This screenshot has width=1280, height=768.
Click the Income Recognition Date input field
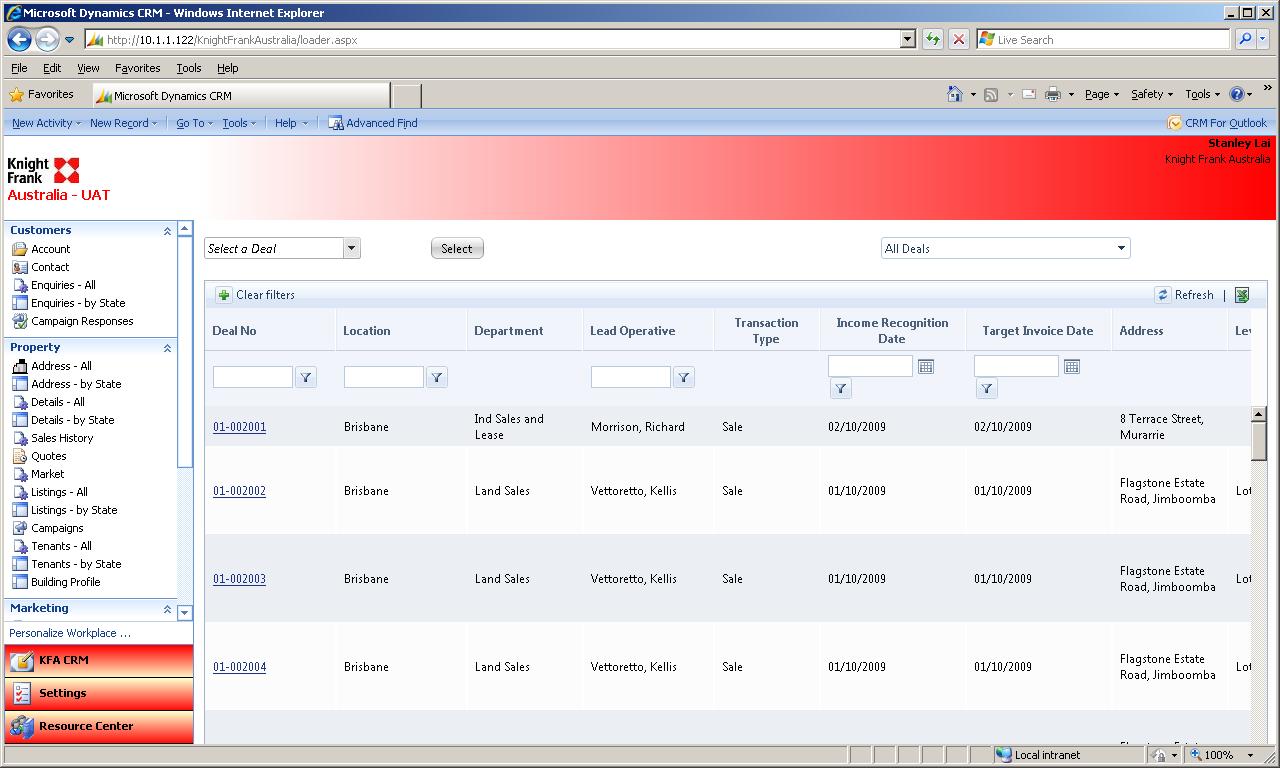coord(870,366)
